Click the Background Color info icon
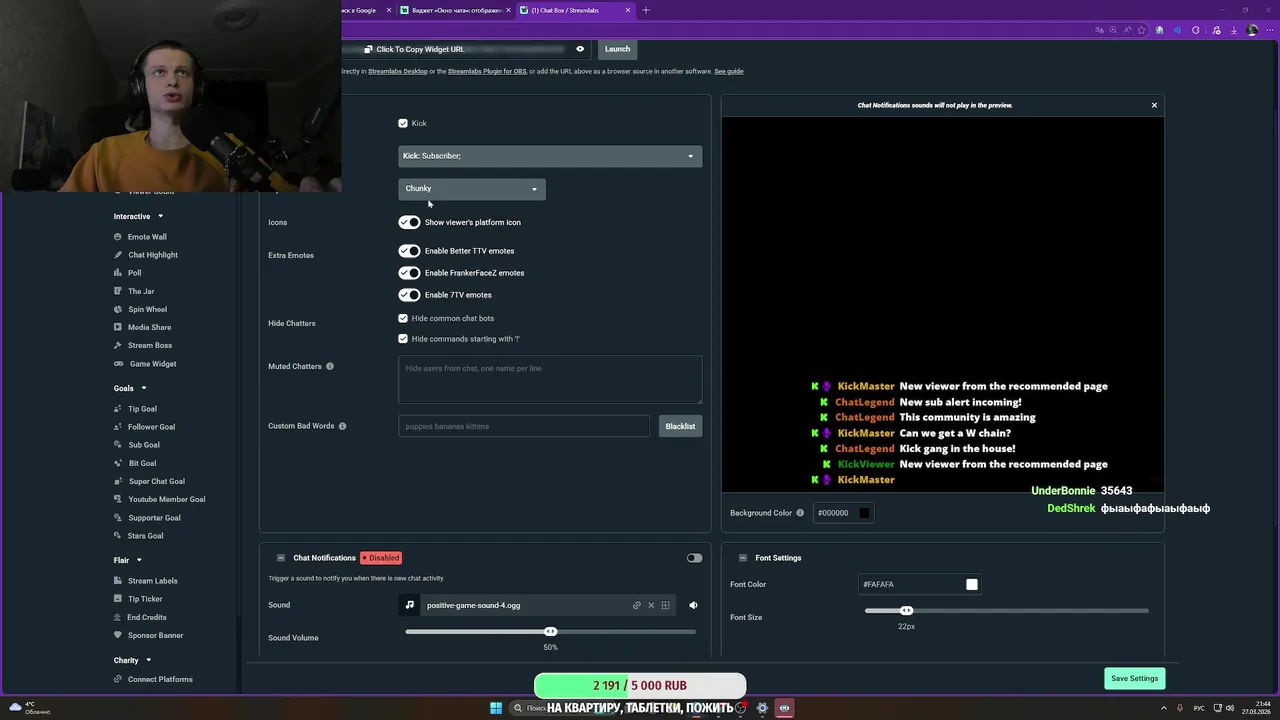This screenshot has width=1280, height=720. pos(800,513)
